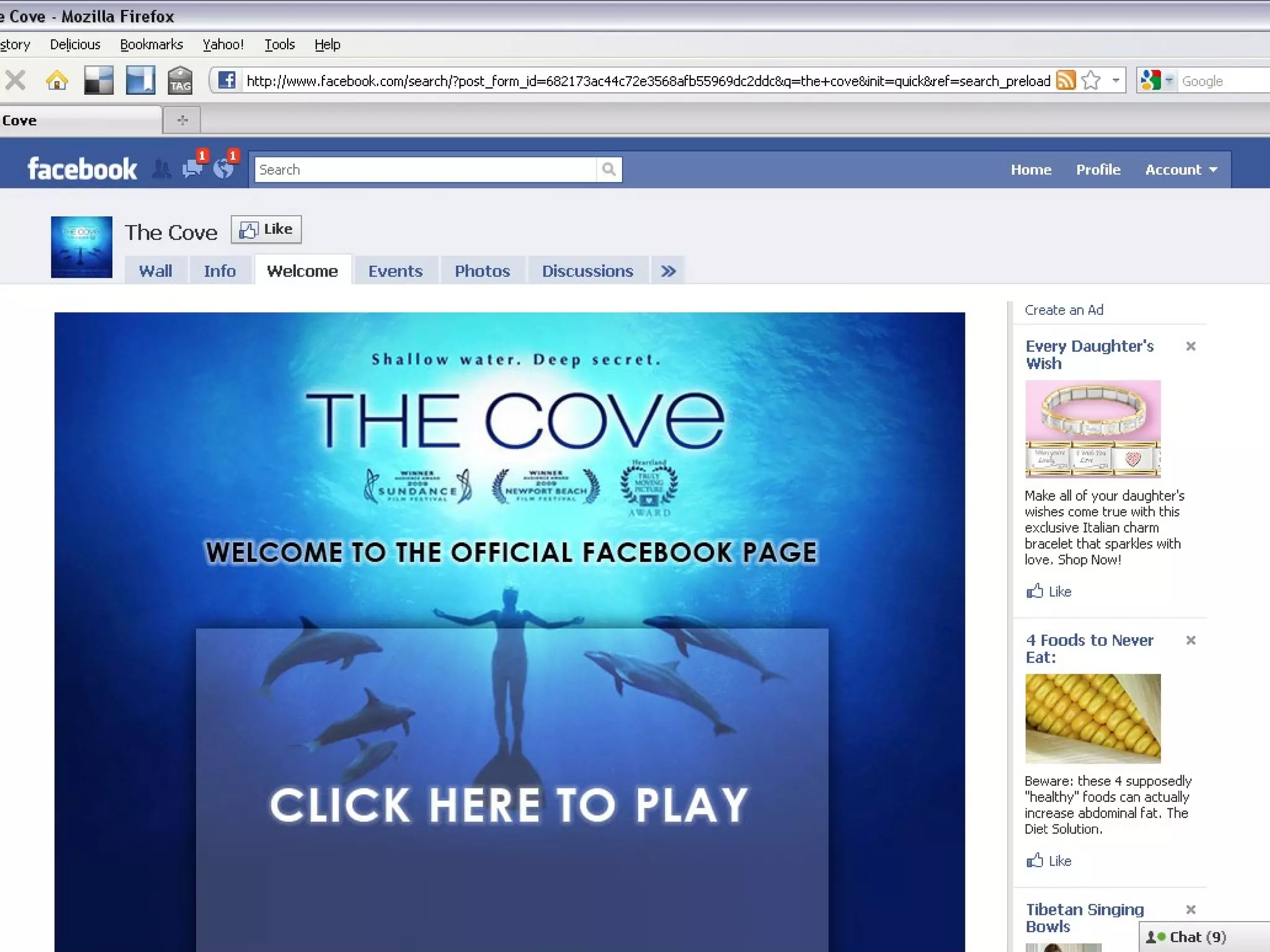Bookmark page with the star icon
Image resolution: width=1270 pixels, height=952 pixels.
(x=1091, y=81)
